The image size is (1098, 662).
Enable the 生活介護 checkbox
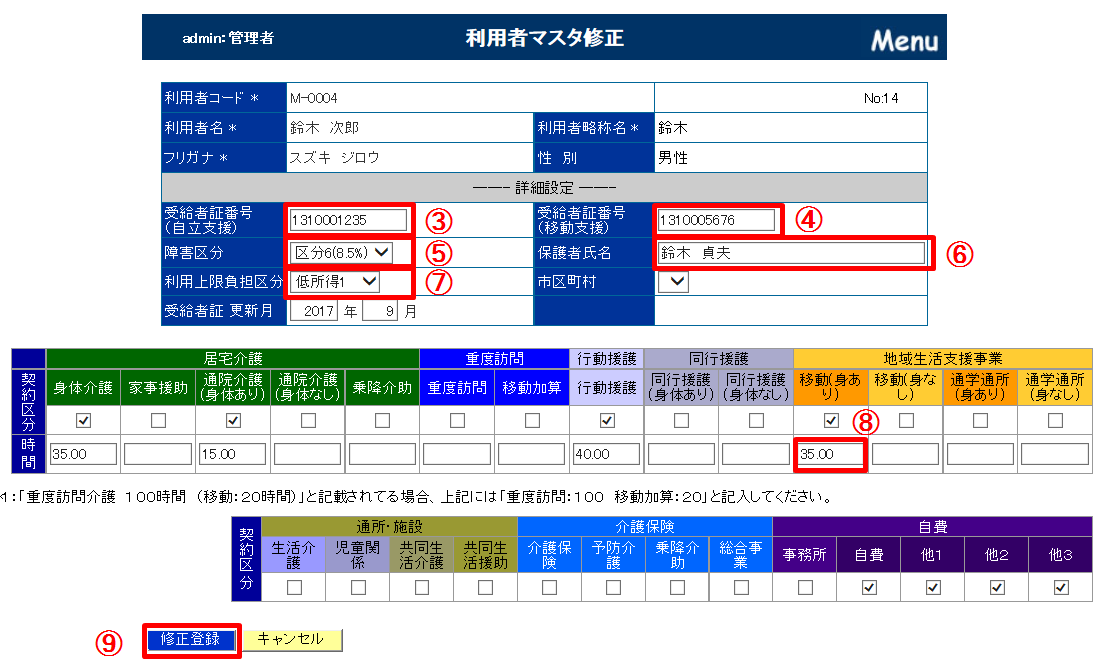294,587
